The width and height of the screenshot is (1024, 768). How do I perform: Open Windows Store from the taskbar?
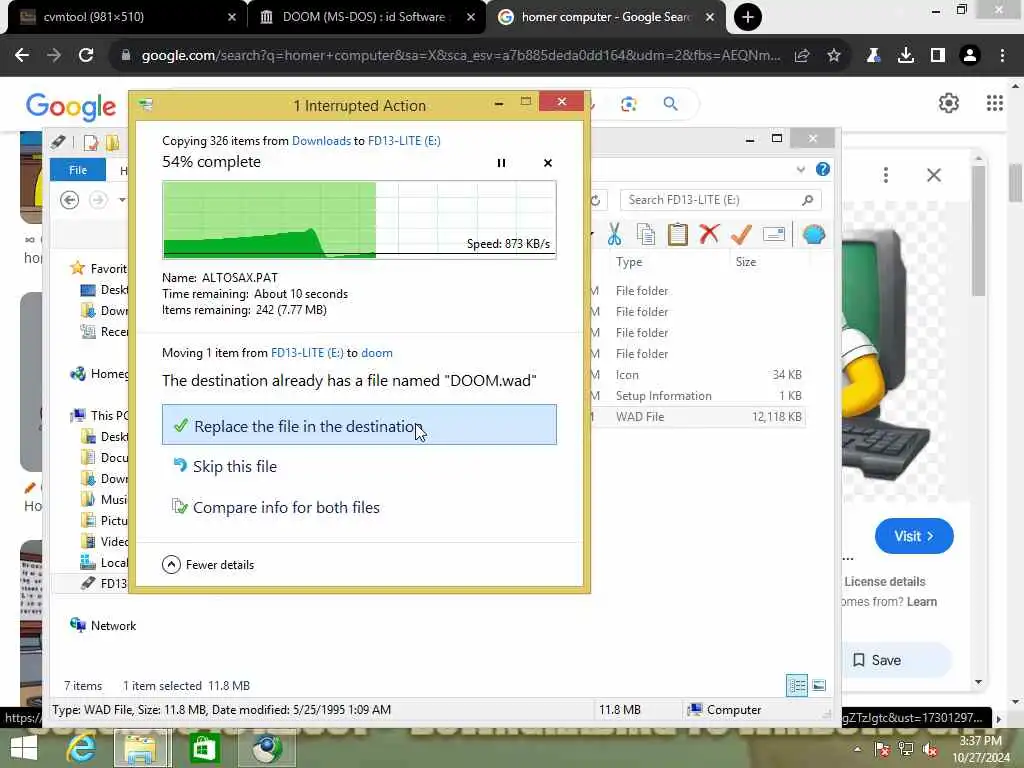tap(204, 748)
